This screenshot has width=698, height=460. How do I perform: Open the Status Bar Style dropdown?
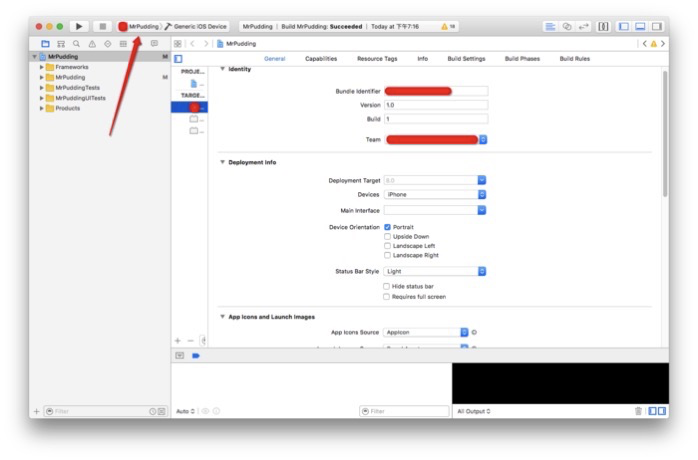pyautogui.click(x=435, y=271)
